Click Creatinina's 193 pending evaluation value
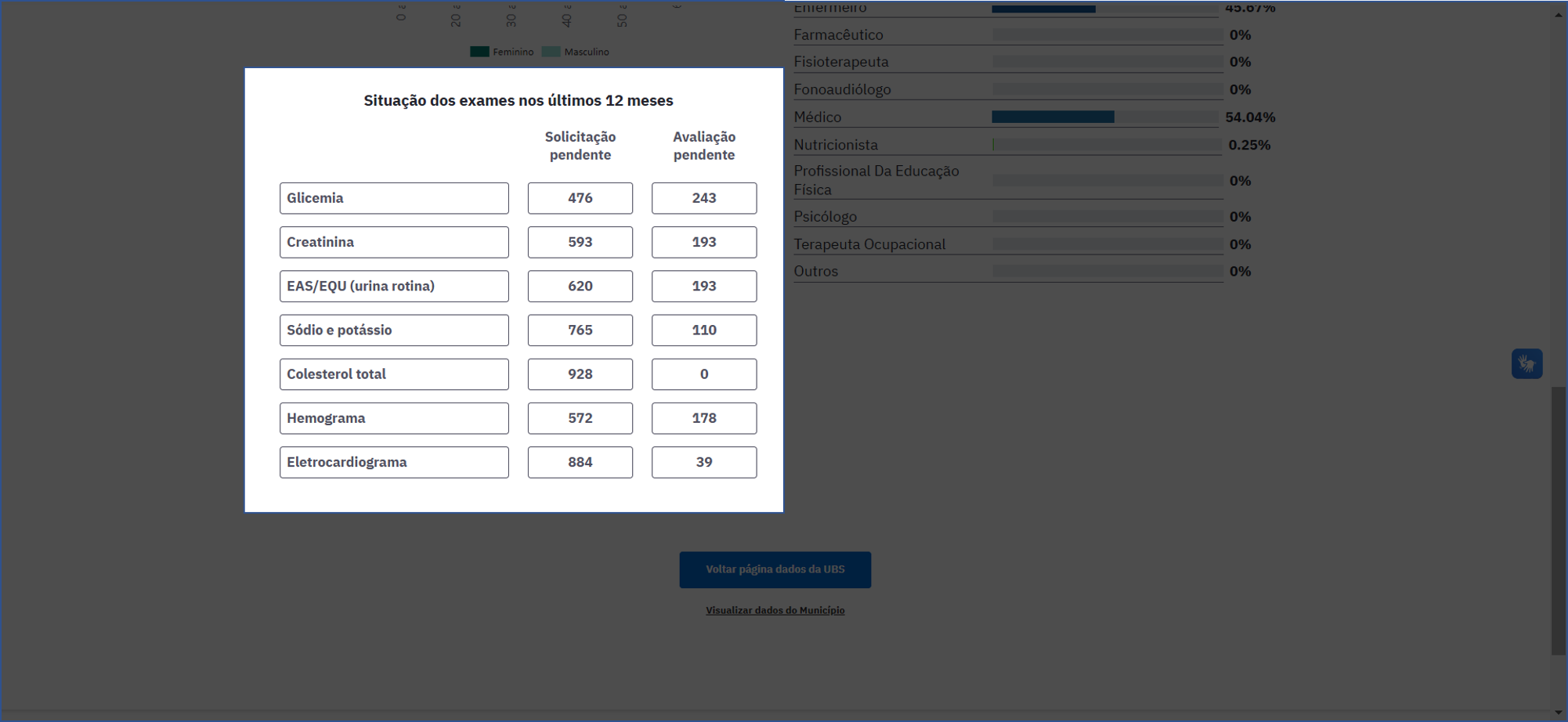Viewport: 1568px width, 722px height. (x=704, y=242)
